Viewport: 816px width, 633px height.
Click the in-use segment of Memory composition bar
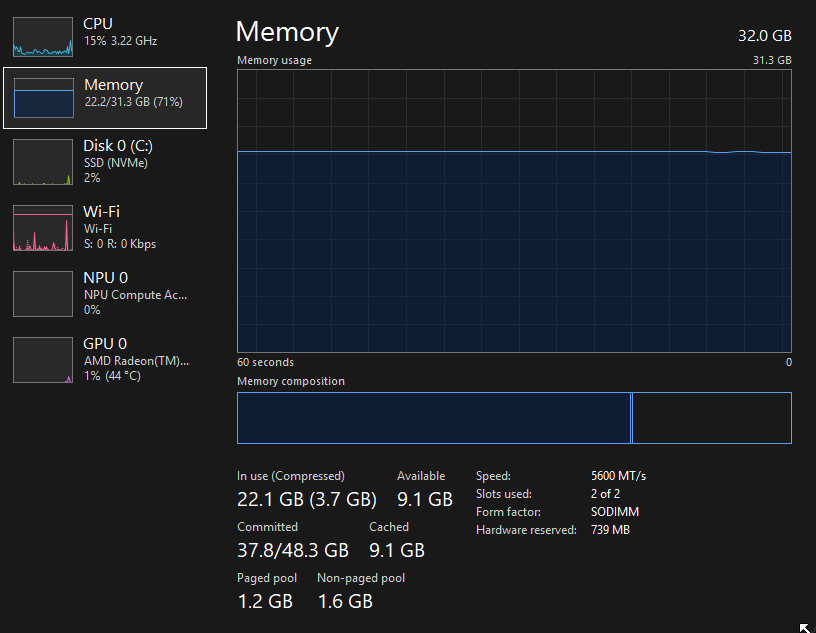click(x=434, y=418)
